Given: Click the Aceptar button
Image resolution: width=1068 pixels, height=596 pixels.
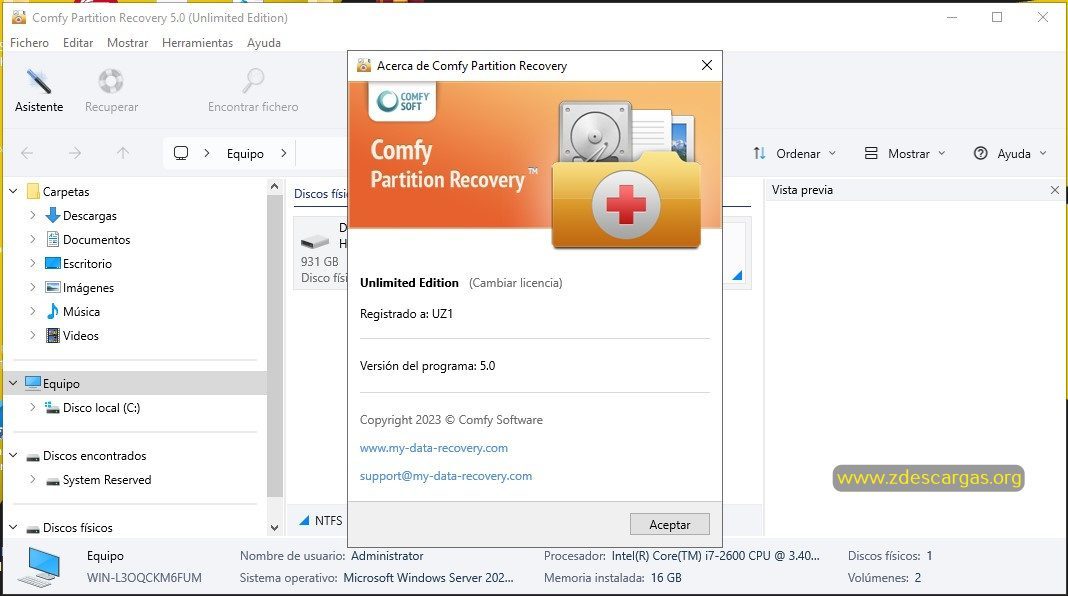Looking at the screenshot, I should coord(670,524).
